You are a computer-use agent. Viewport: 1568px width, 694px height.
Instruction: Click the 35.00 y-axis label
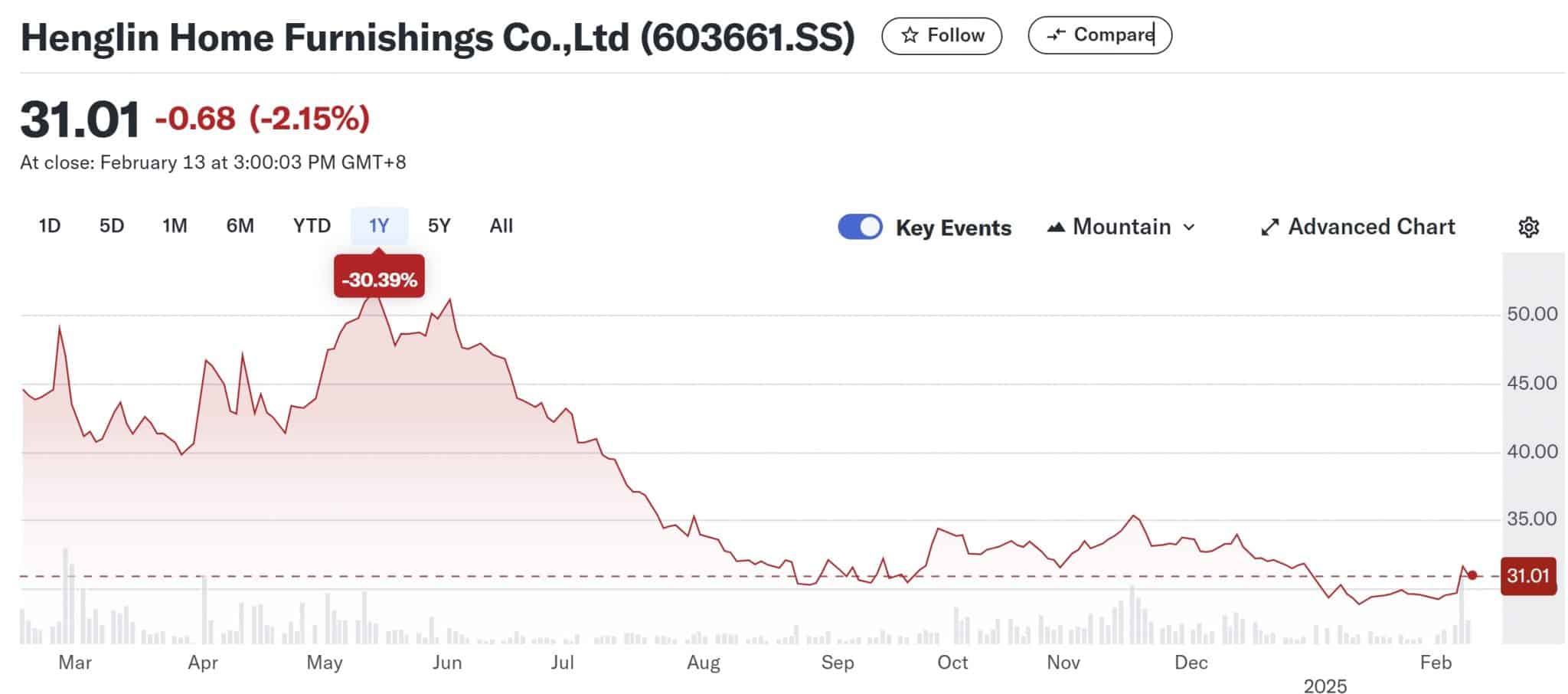(1532, 519)
